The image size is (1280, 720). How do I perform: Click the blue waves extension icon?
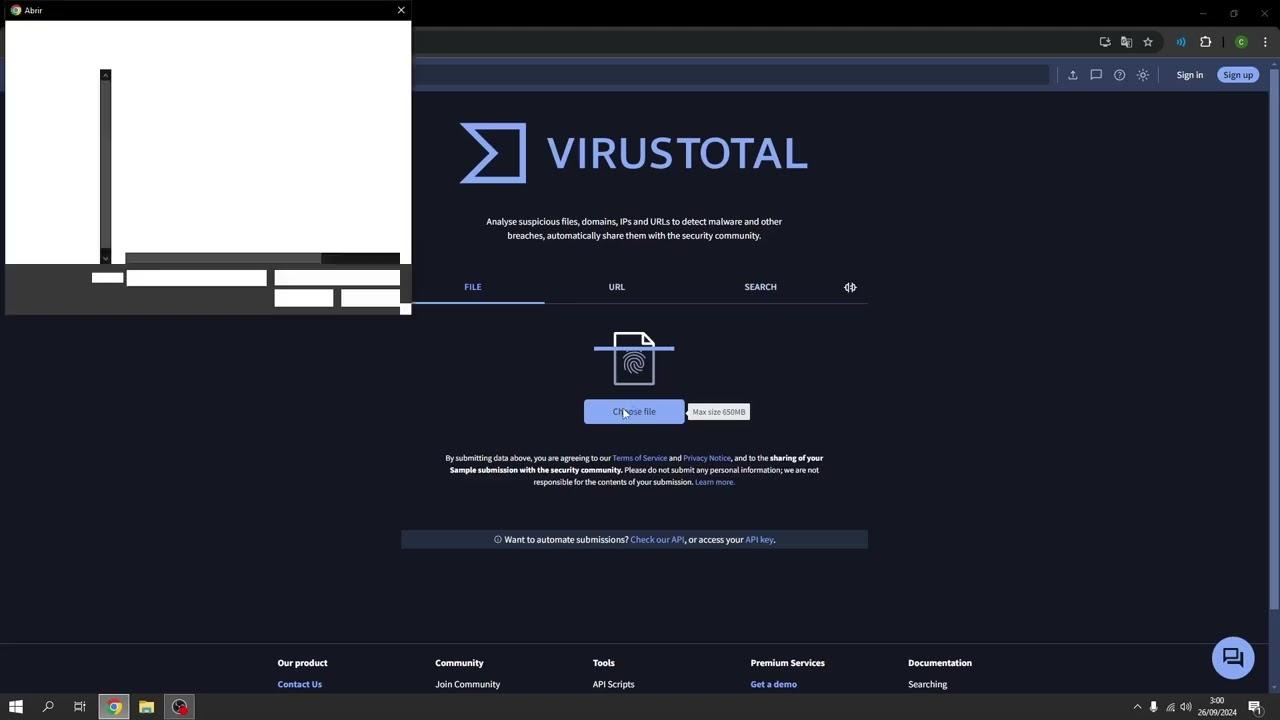click(x=1181, y=42)
